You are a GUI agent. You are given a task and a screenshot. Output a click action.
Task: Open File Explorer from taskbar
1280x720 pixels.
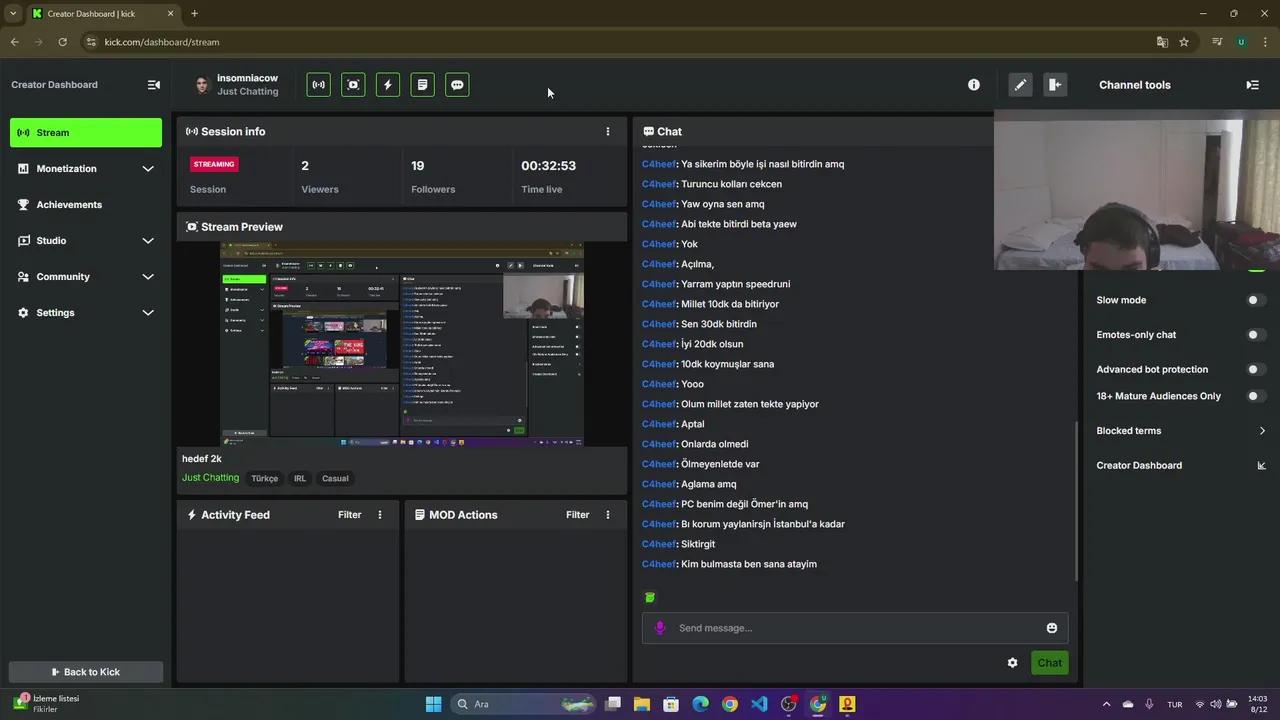click(642, 704)
